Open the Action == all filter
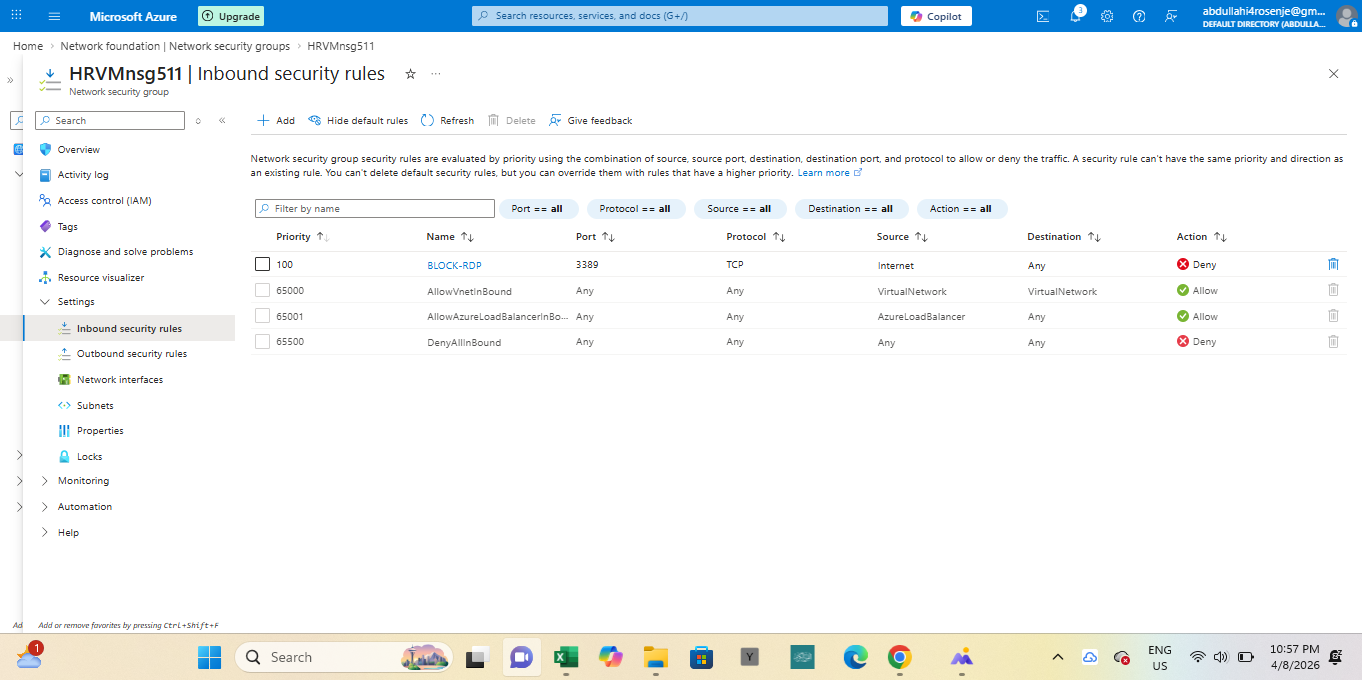 click(x=961, y=209)
